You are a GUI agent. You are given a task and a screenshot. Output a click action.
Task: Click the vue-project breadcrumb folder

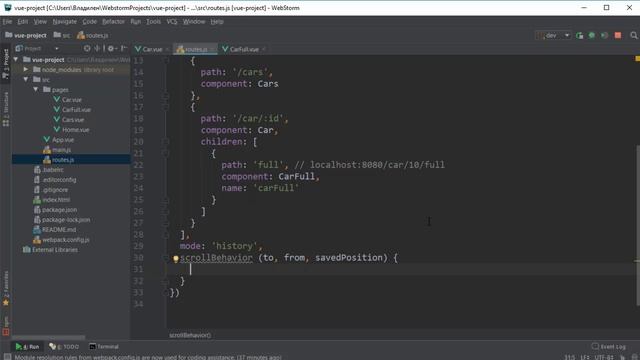(x=26, y=36)
